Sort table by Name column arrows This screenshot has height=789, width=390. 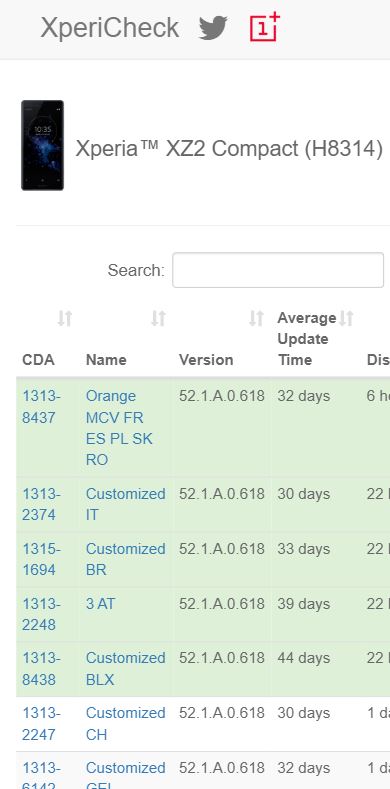pyautogui.click(x=159, y=318)
